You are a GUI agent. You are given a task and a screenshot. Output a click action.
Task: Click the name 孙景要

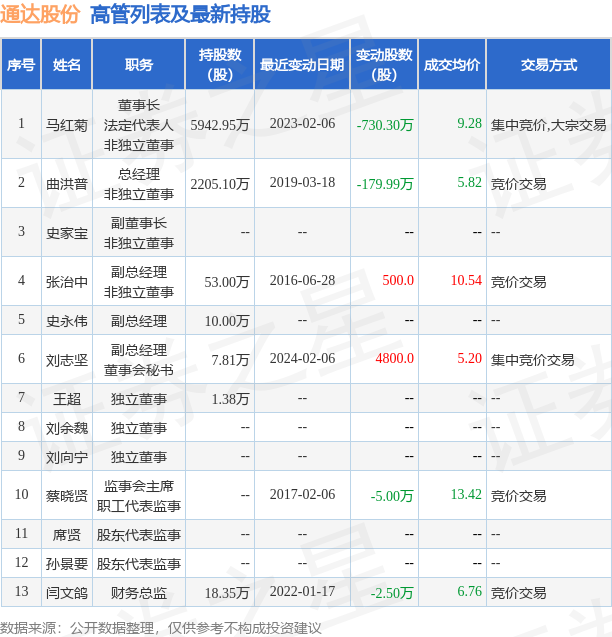click(x=67, y=564)
